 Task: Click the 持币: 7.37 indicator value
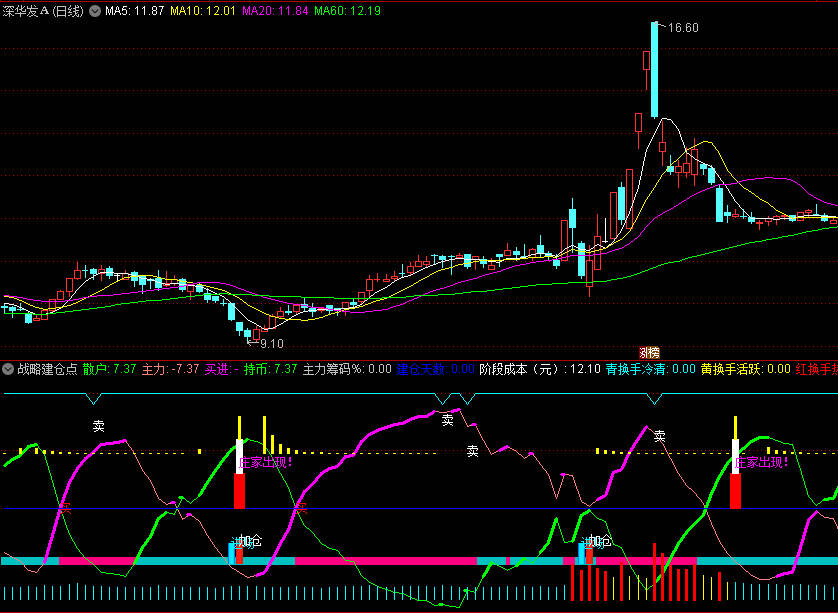pyautogui.click(x=270, y=369)
